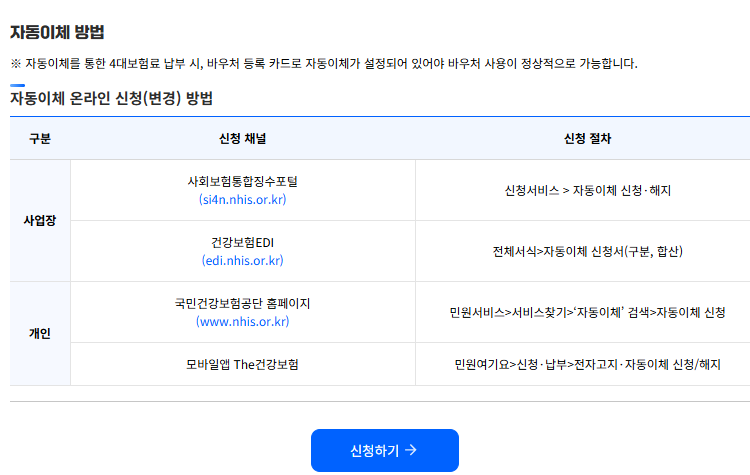The width and height of the screenshot is (750, 475).
Task: Click the arrow icon inside 신청하기
Action: 411,451
